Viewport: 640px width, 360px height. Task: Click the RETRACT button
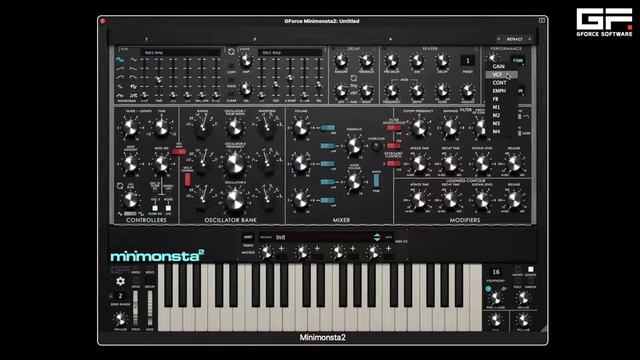tap(514, 39)
